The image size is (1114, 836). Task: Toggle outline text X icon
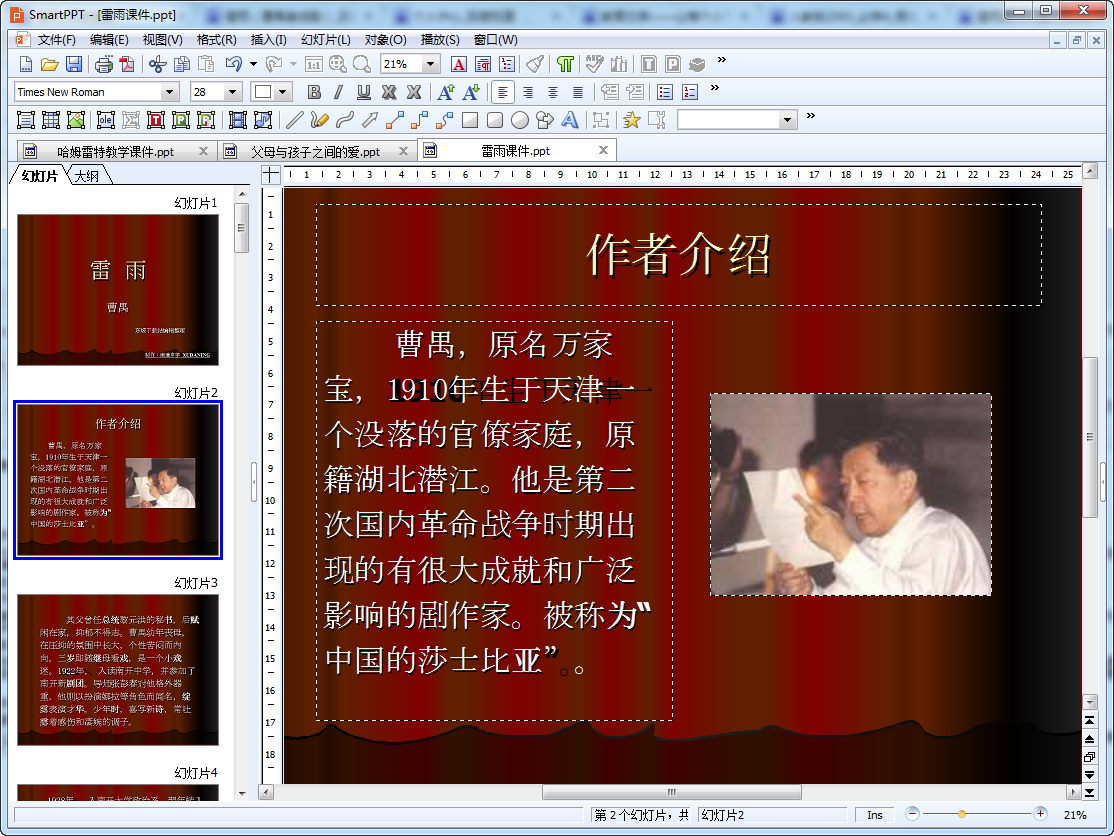pos(413,92)
